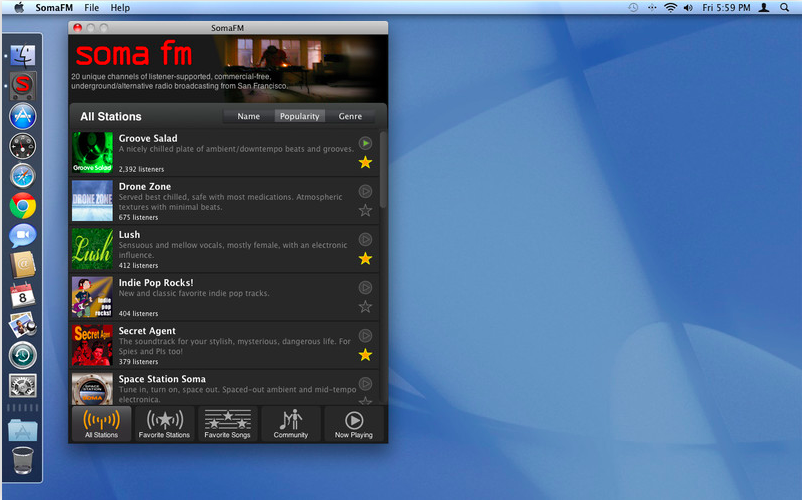The width and height of the screenshot is (802, 500).
Task: Open iChat from the Dock
Action: point(23,236)
